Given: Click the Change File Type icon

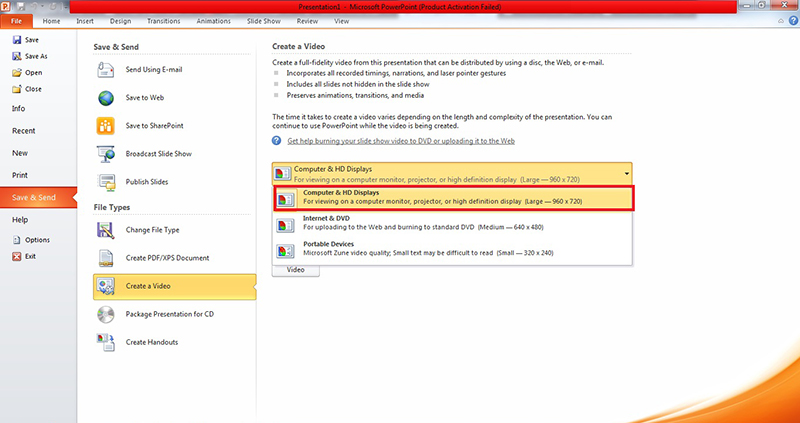Looking at the screenshot, I should point(106,230).
